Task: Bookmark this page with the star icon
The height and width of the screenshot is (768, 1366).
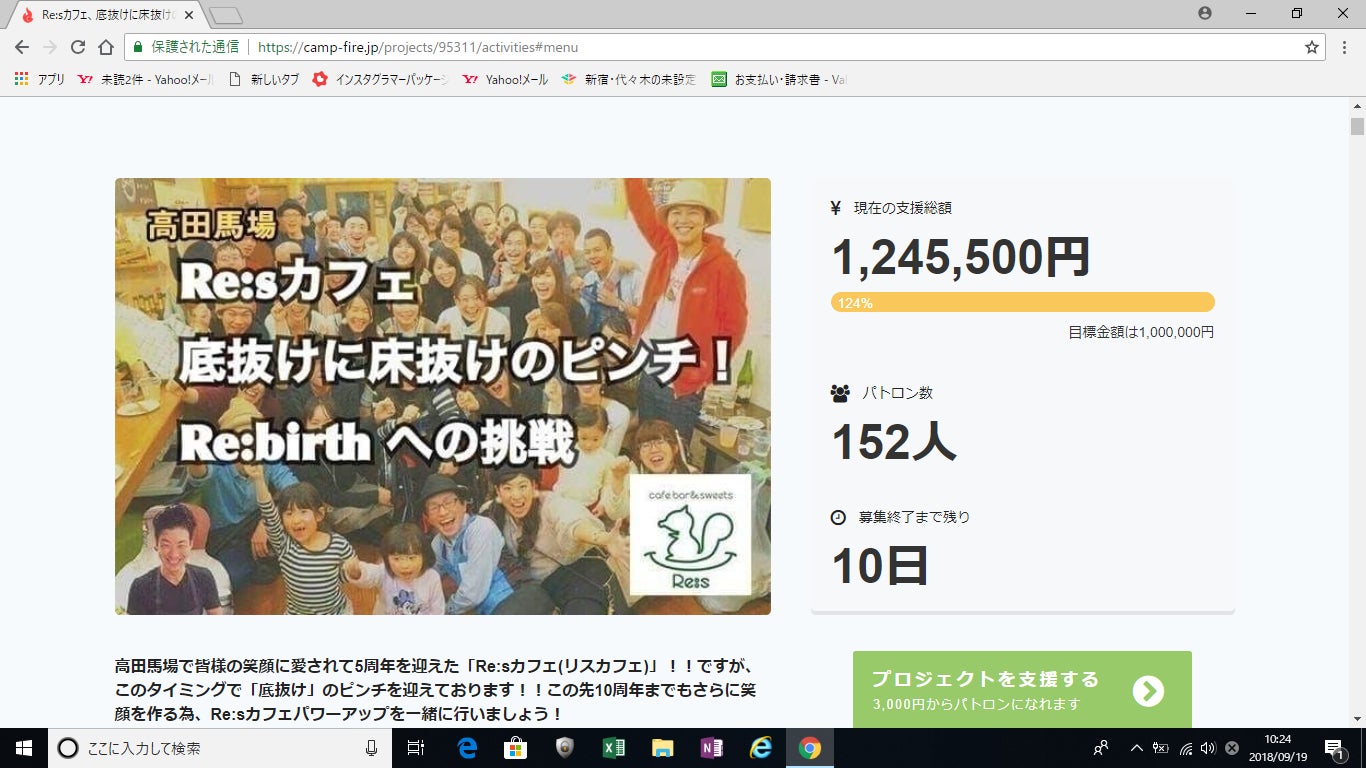Action: tap(1312, 47)
